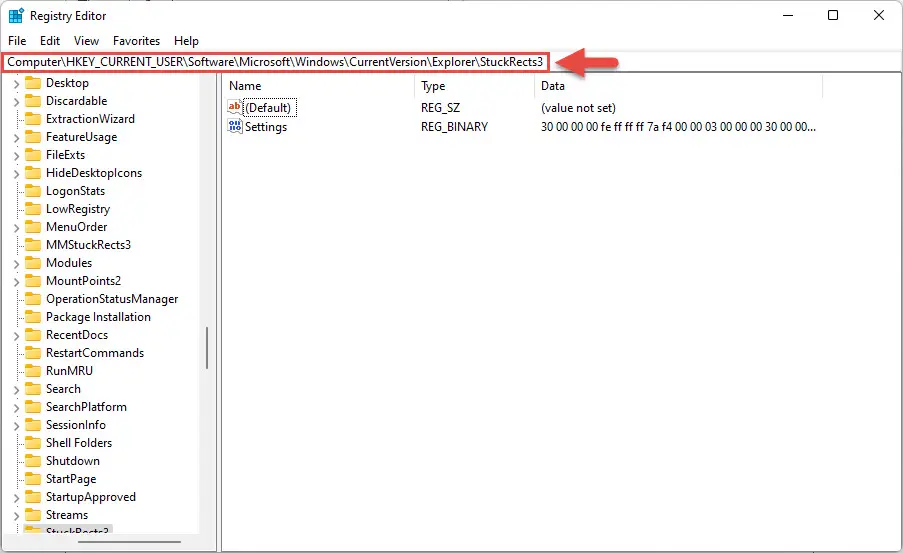Click the Registry Editor app icon in title bar
Image resolution: width=903 pixels, height=553 pixels.
[16, 16]
